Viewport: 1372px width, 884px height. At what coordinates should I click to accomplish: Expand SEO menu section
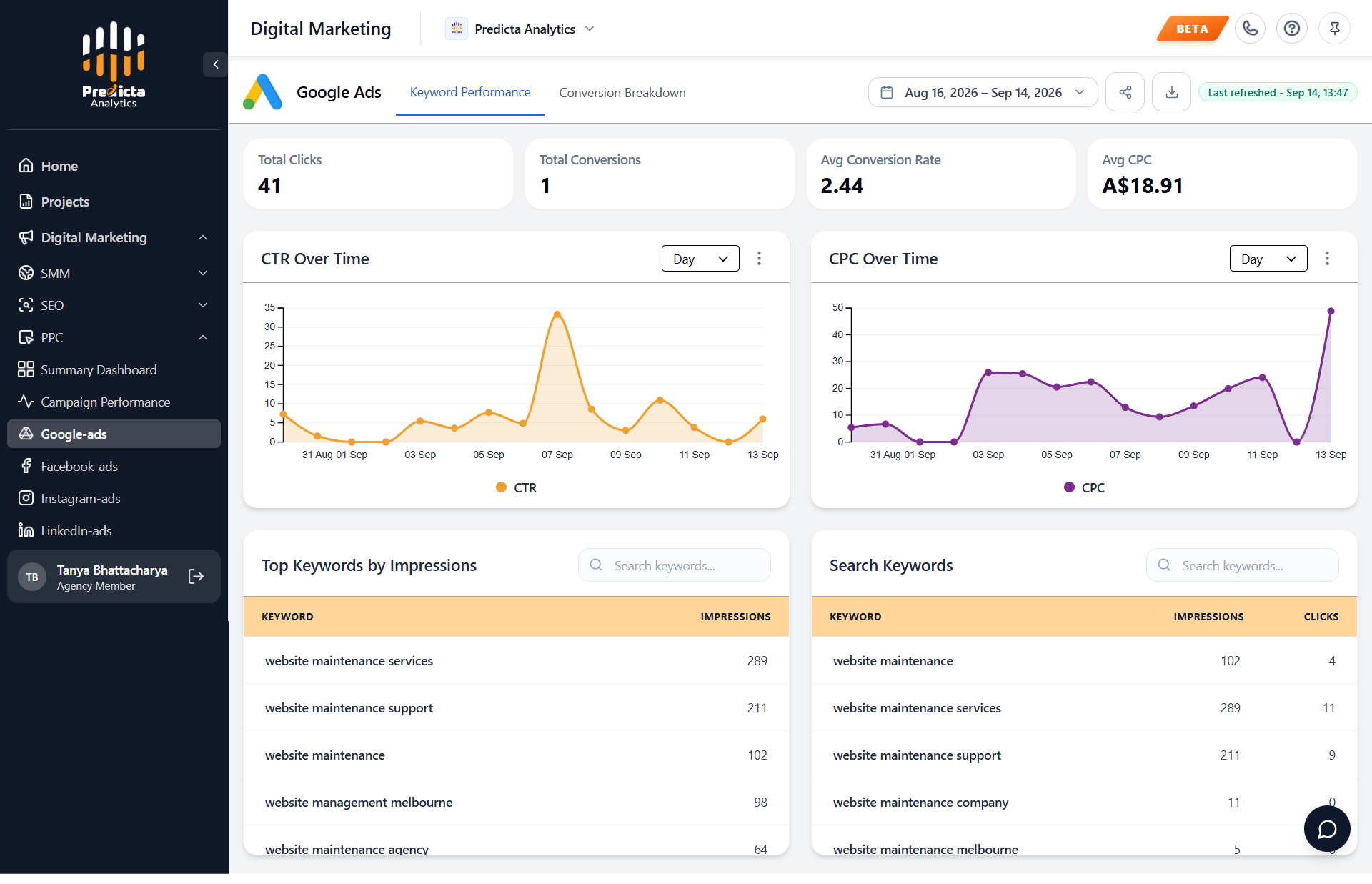coord(114,305)
